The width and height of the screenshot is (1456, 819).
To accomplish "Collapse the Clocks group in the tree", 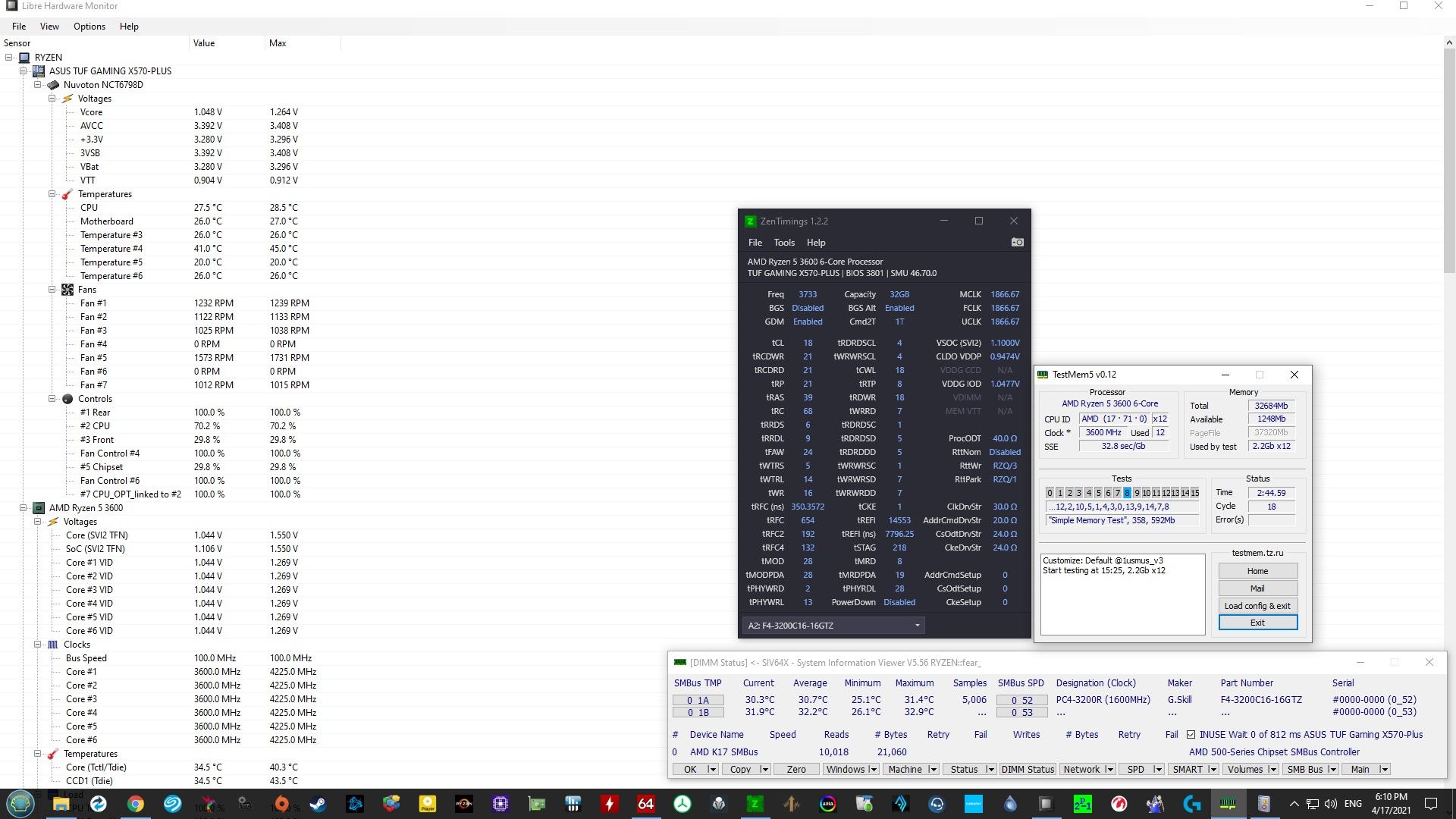I will (38, 645).
